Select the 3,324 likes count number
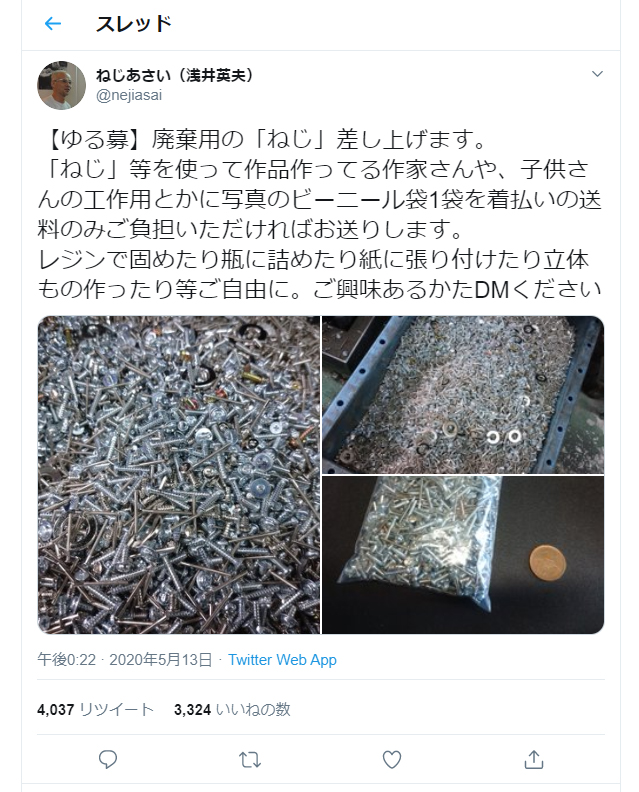Viewport: 639px width, 792px height. 192,710
